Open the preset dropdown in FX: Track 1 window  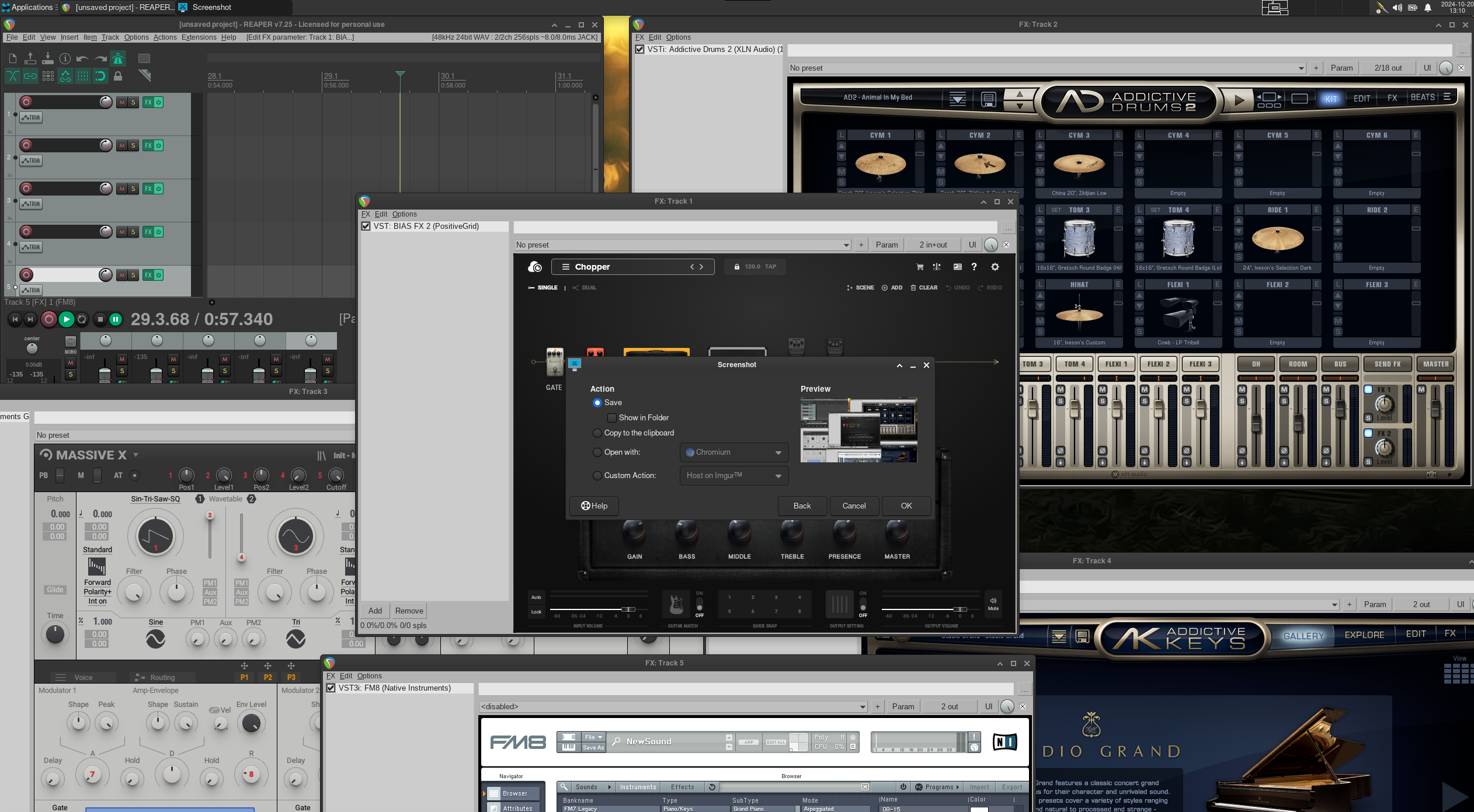[x=683, y=245]
